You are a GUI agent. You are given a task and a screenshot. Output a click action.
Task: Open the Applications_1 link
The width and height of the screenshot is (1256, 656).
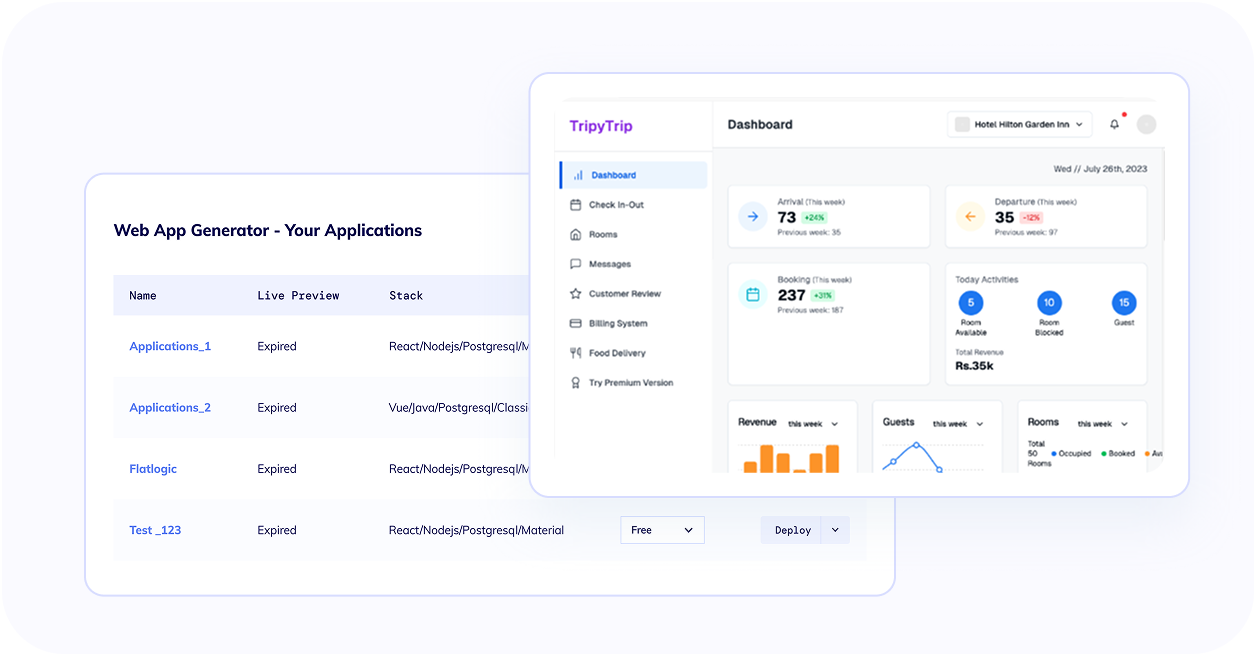coord(170,345)
